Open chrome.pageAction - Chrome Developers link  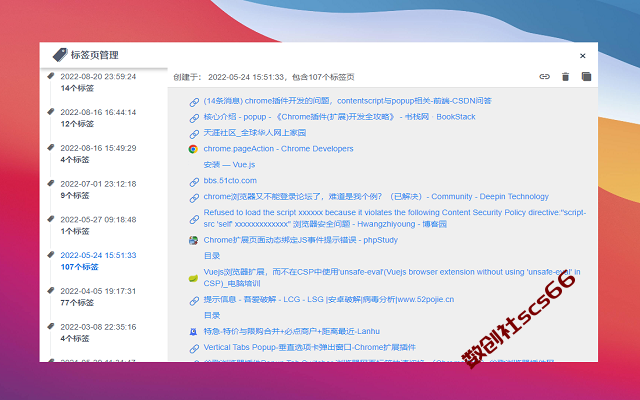(278, 149)
